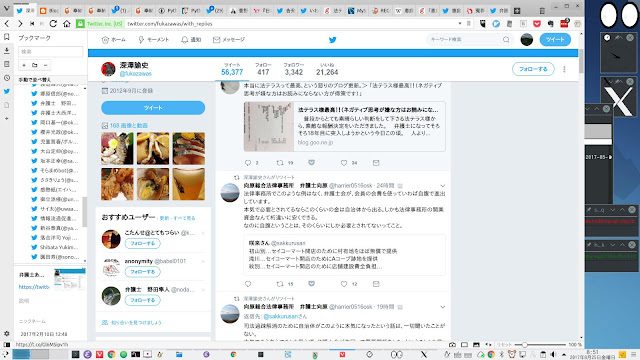This screenshot has width=640, height=360.
Task: Select the いいね 21,264 profile tab
Action: pyautogui.click(x=327, y=69)
